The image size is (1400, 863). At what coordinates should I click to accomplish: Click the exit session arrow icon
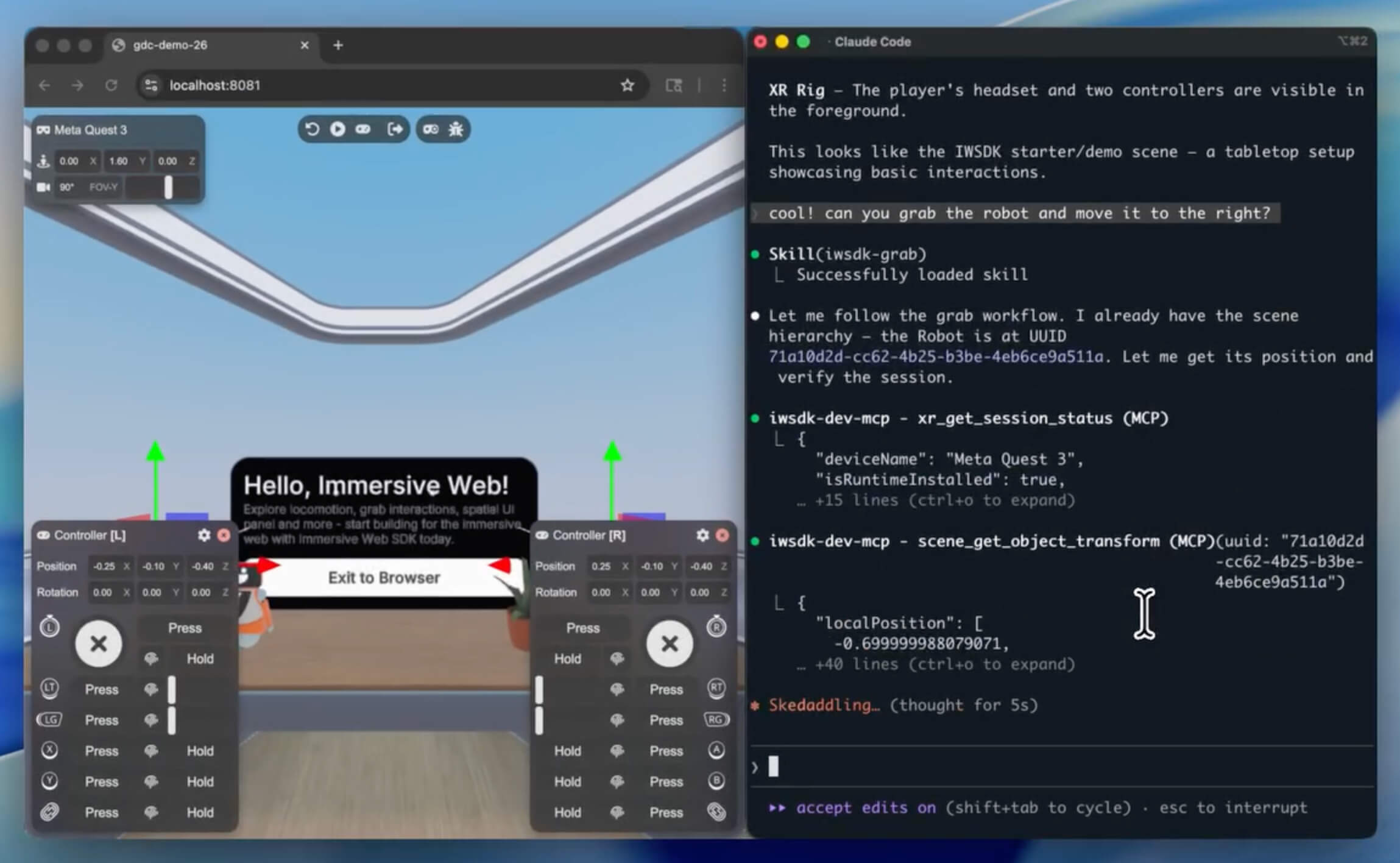pos(395,129)
